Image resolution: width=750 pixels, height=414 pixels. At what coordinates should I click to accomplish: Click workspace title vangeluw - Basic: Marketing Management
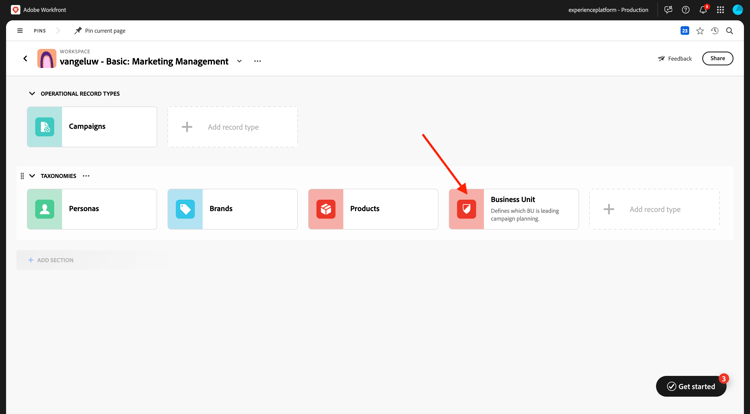144,61
